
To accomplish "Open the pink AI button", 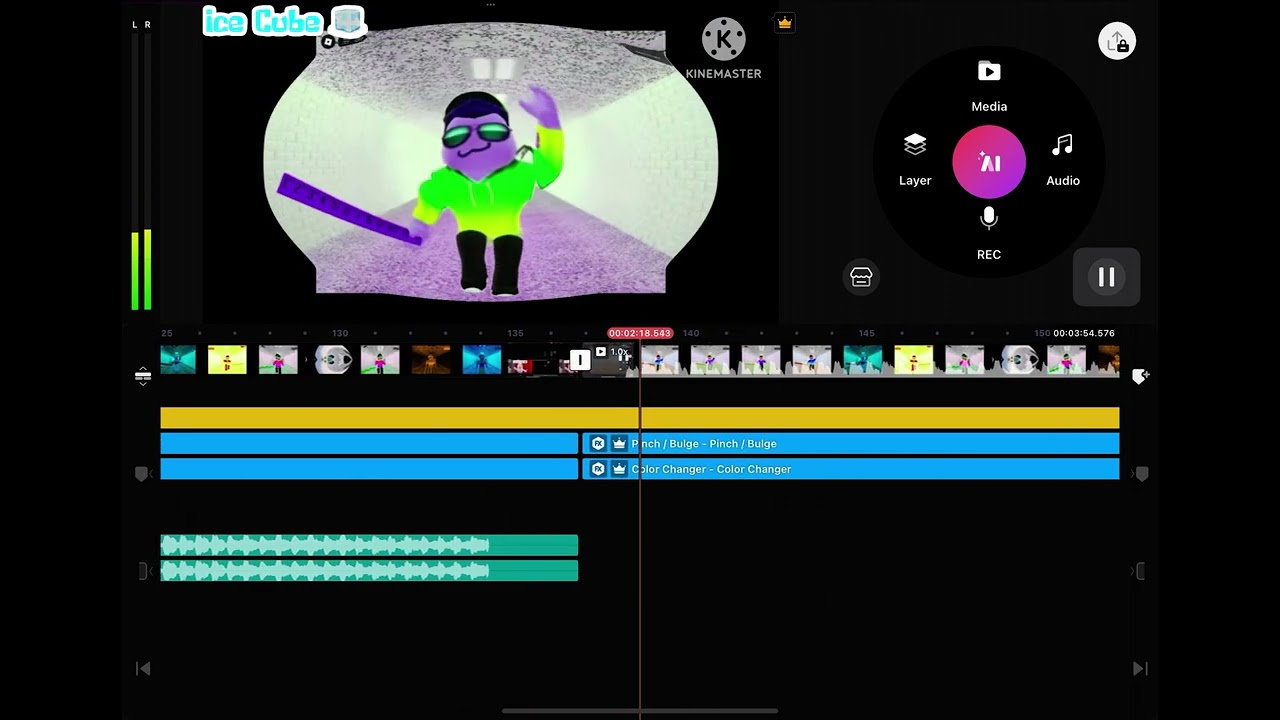I will [989, 162].
